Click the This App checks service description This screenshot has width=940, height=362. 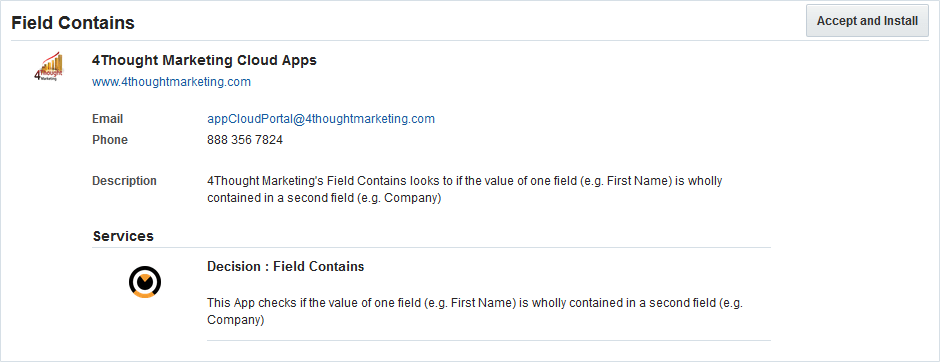point(475,312)
